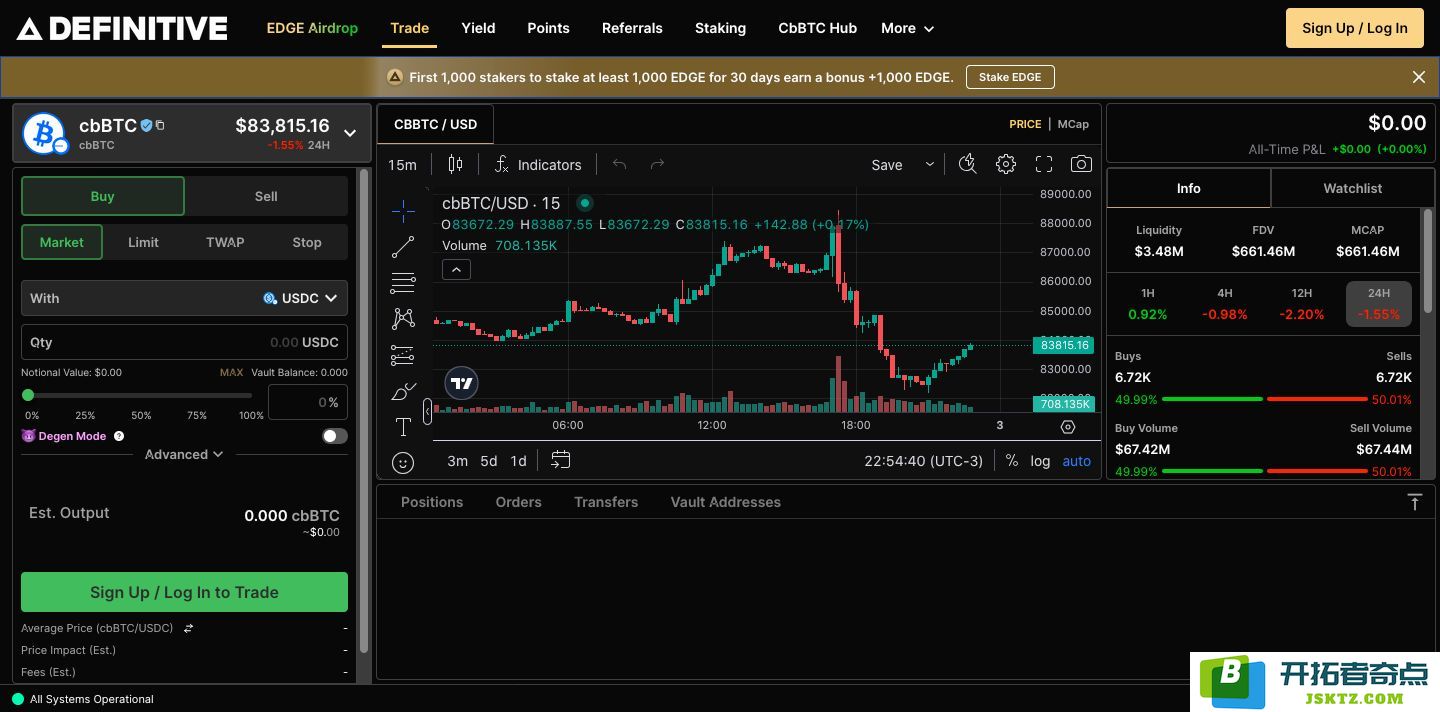Open the cbBTC token selector chevron
This screenshot has width=1440, height=712.
(x=350, y=132)
